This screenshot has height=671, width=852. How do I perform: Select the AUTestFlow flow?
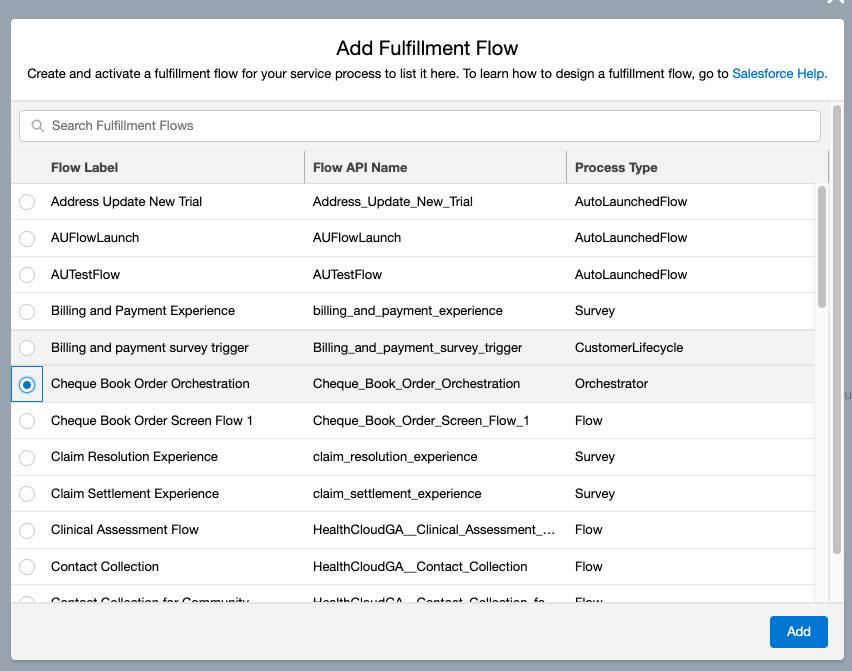(27, 274)
